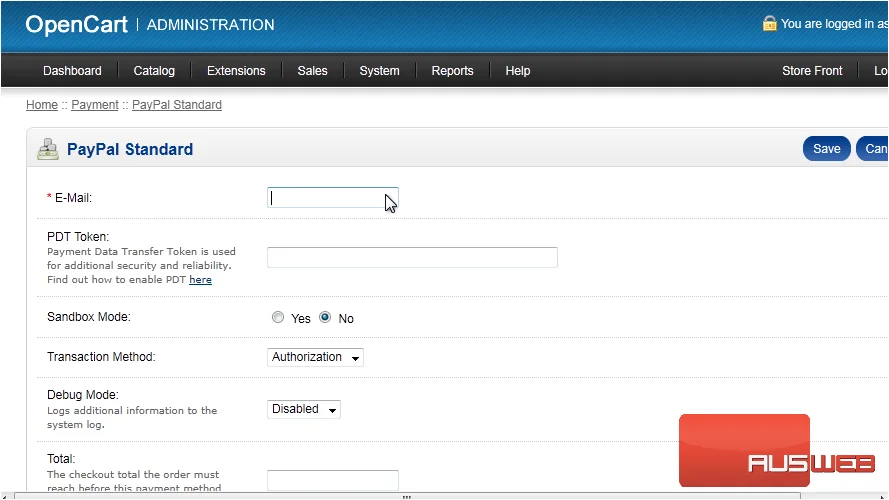Viewport: 889px width, 500px height.
Task: Open the Reports menu
Action: pos(452,71)
